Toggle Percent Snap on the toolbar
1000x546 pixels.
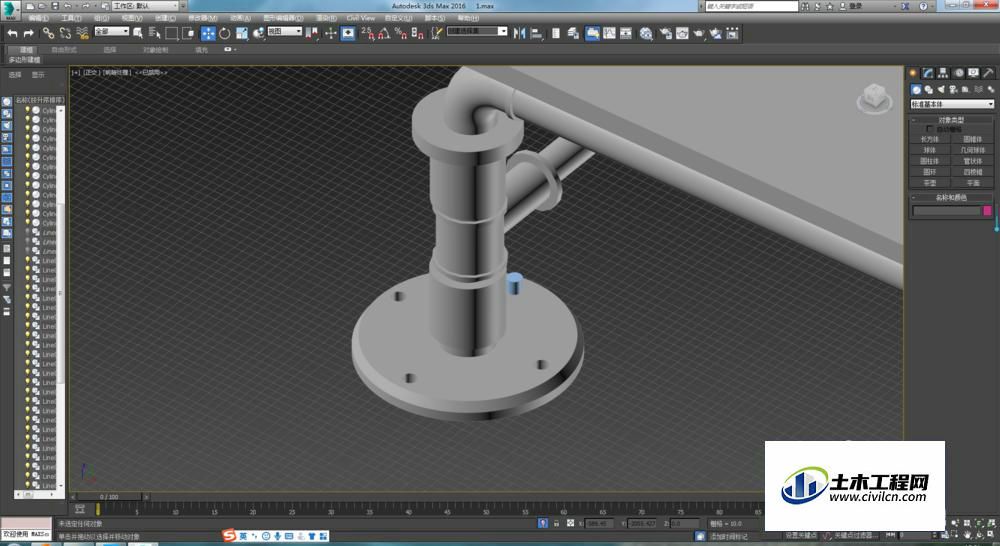tap(401, 33)
